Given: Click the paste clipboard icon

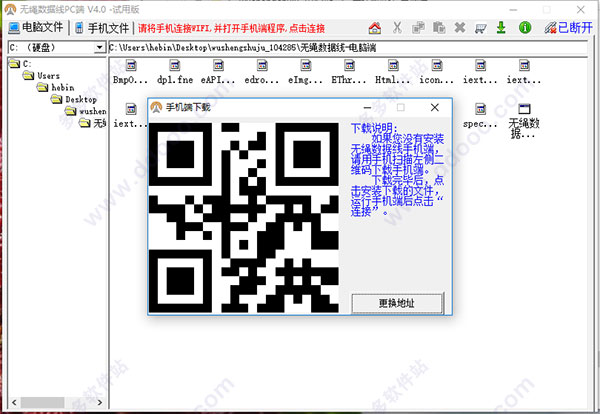Looking at the screenshot, I should (439, 28).
